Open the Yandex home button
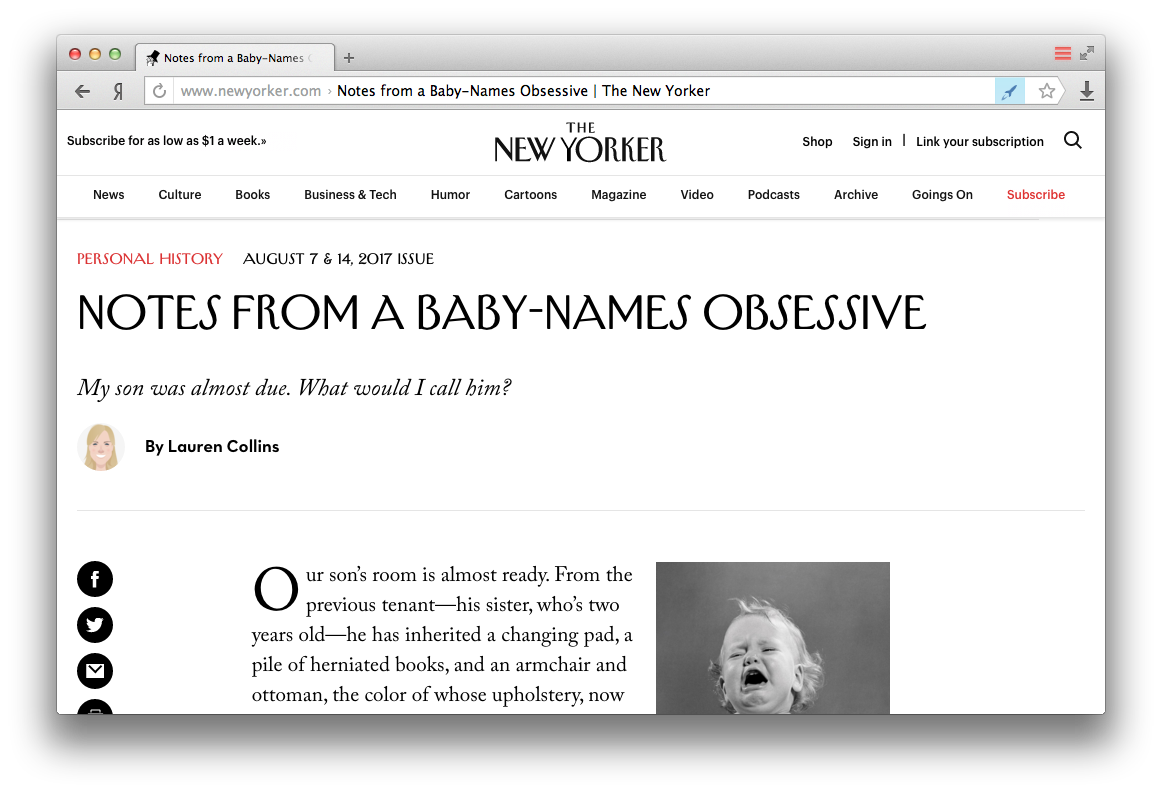This screenshot has height=793, width=1162. [x=118, y=91]
